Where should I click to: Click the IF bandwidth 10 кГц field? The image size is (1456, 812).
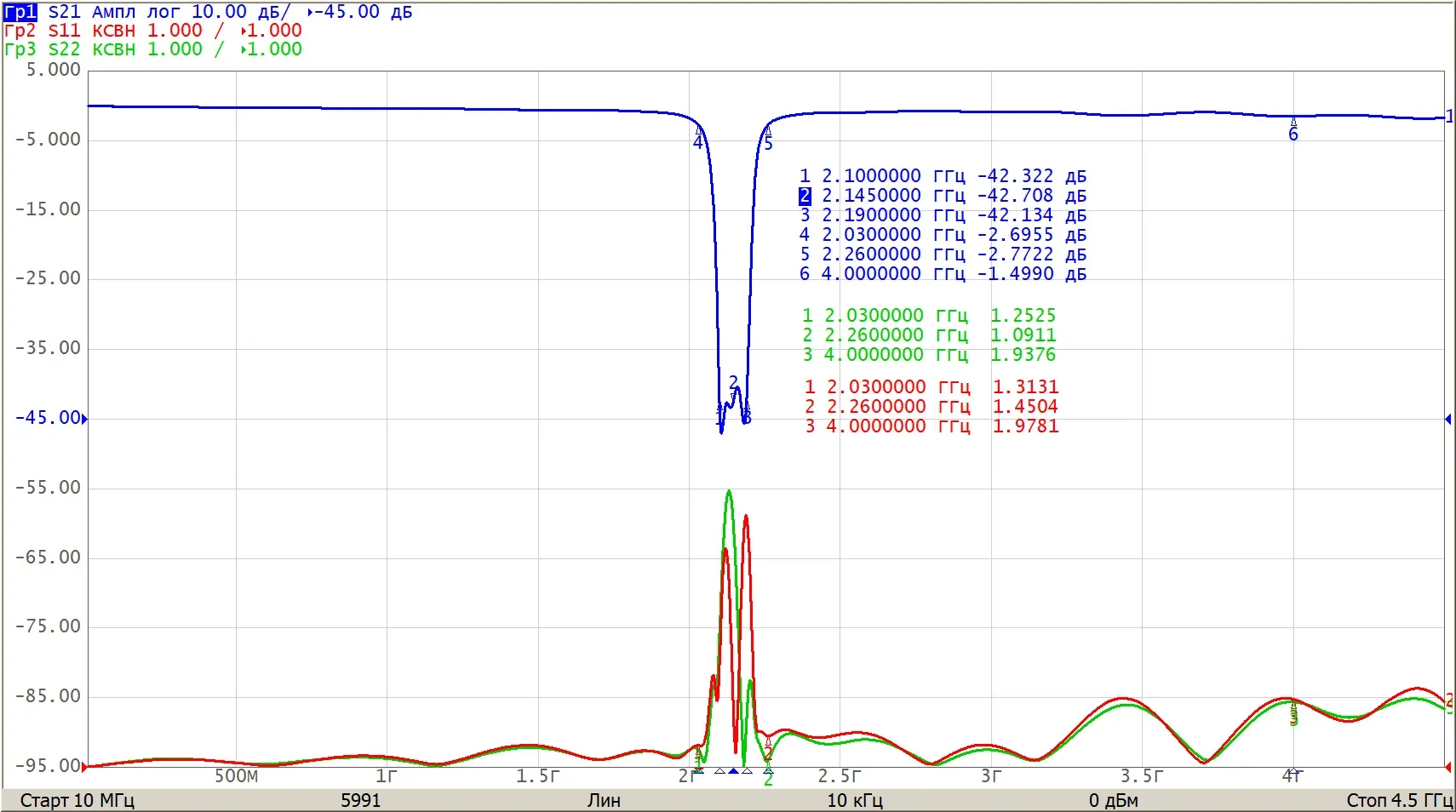(x=855, y=801)
